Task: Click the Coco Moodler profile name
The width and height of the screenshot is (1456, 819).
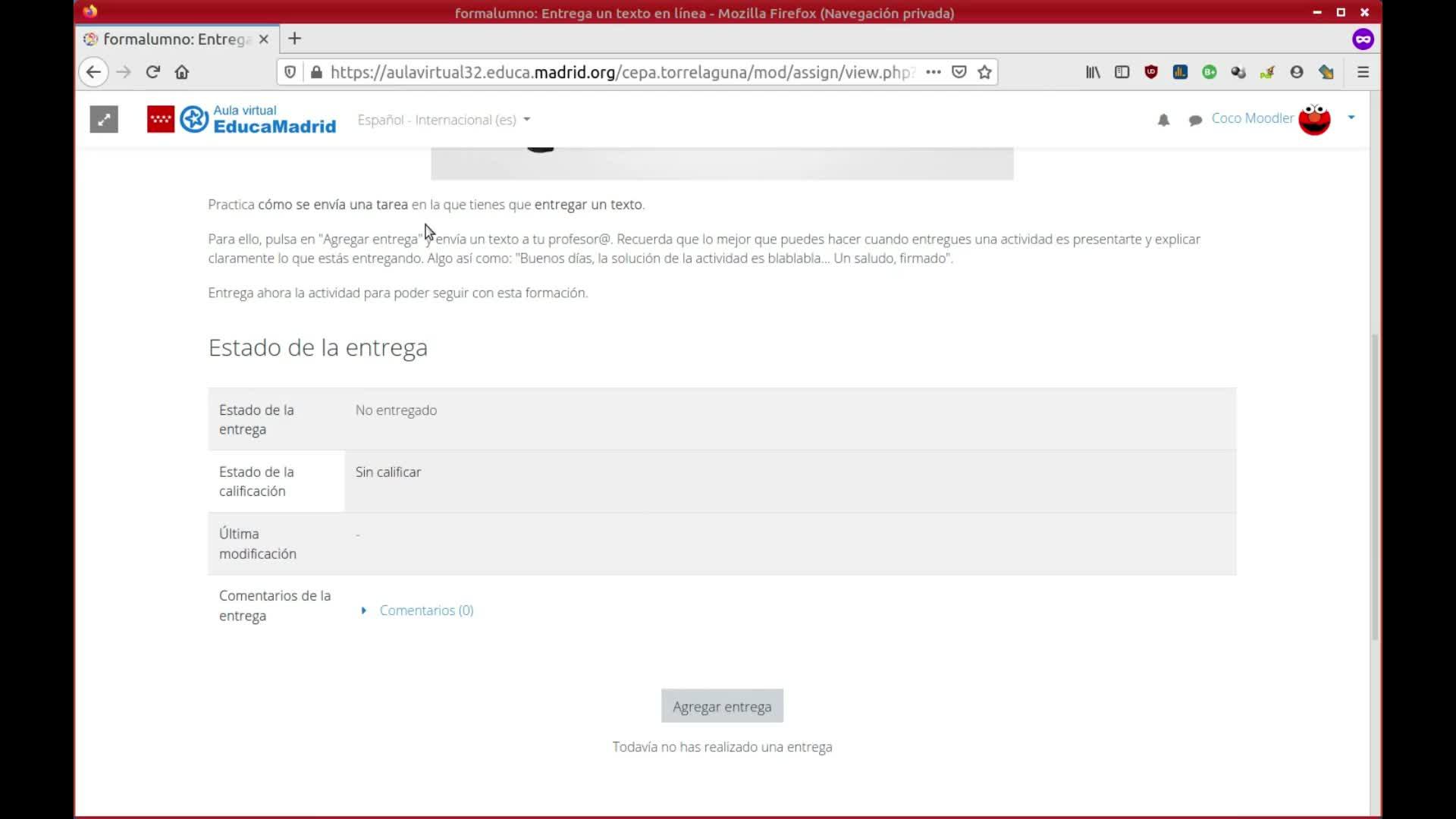Action: click(x=1252, y=118)
